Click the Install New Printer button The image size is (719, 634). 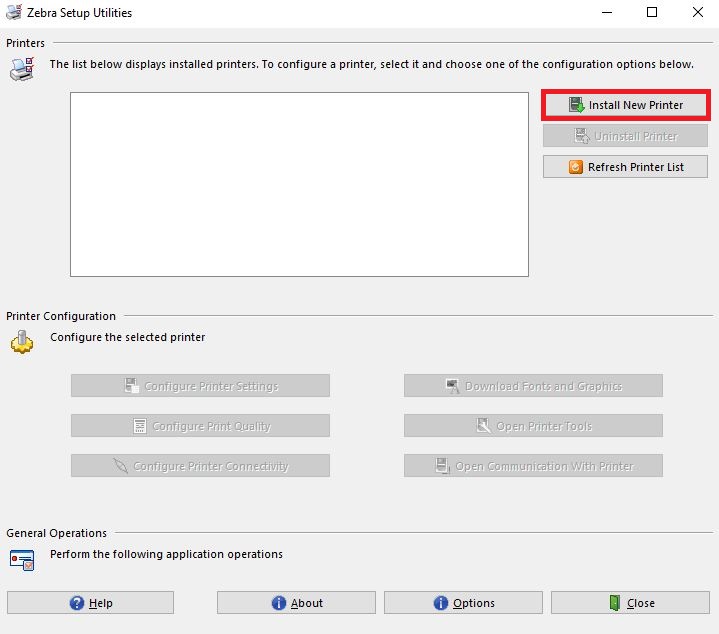click(x=625, y=105)
